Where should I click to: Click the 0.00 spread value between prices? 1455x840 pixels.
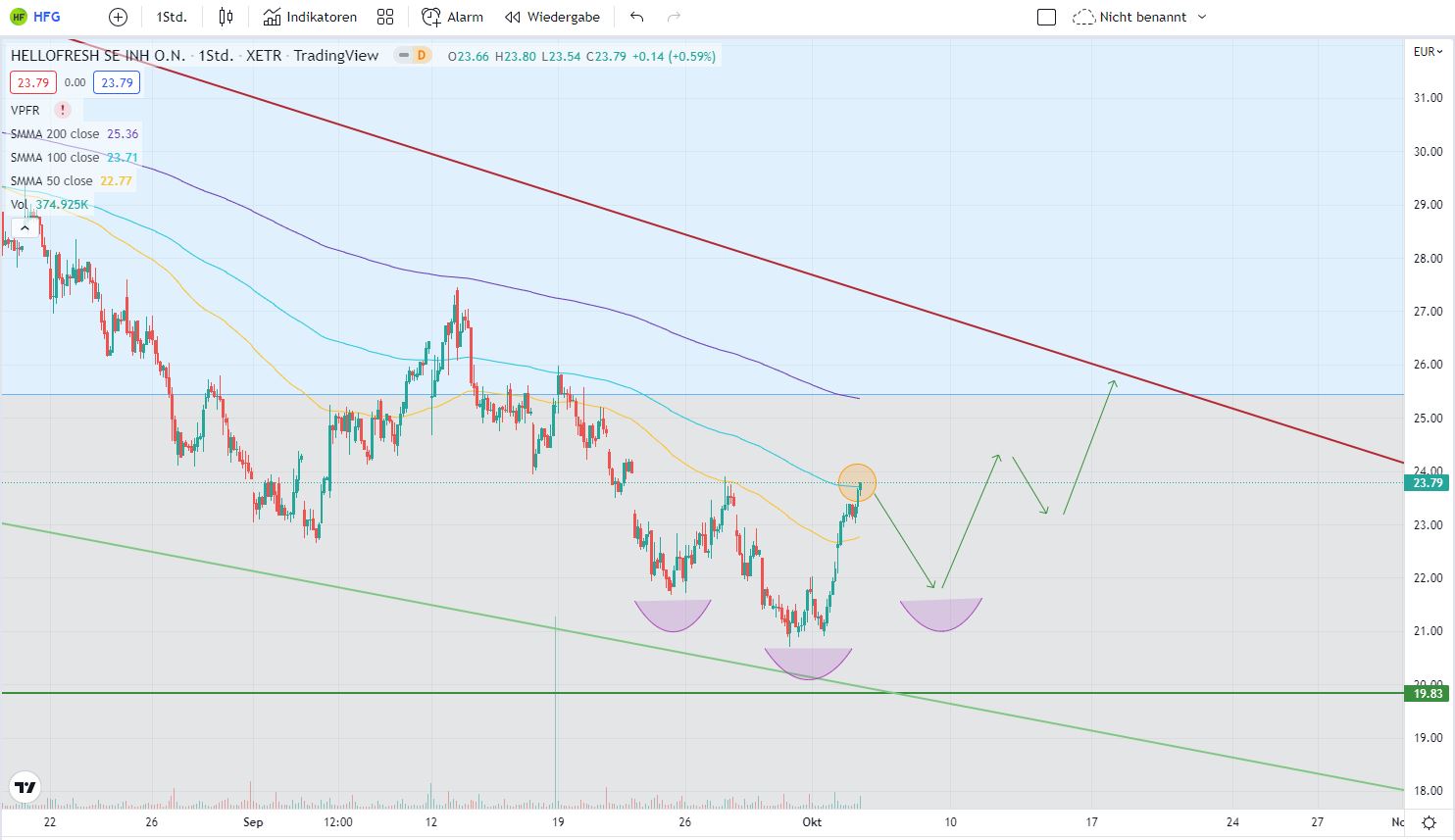[x=75, y=83]
